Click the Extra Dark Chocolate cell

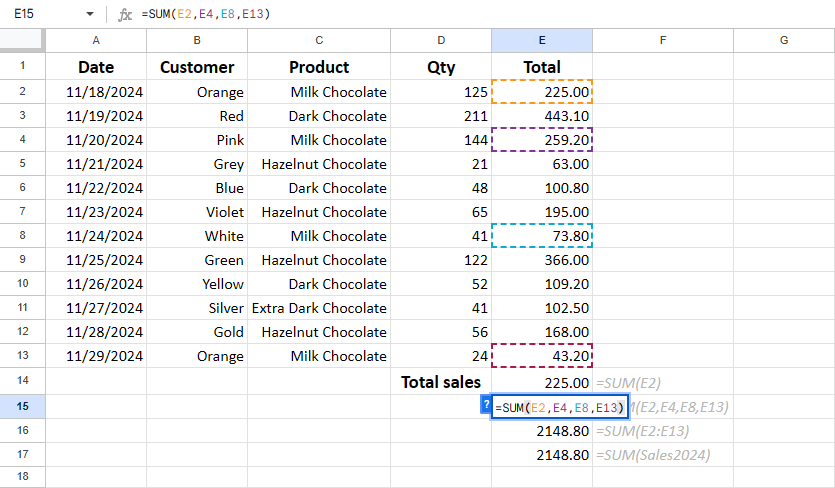point(319,308)
